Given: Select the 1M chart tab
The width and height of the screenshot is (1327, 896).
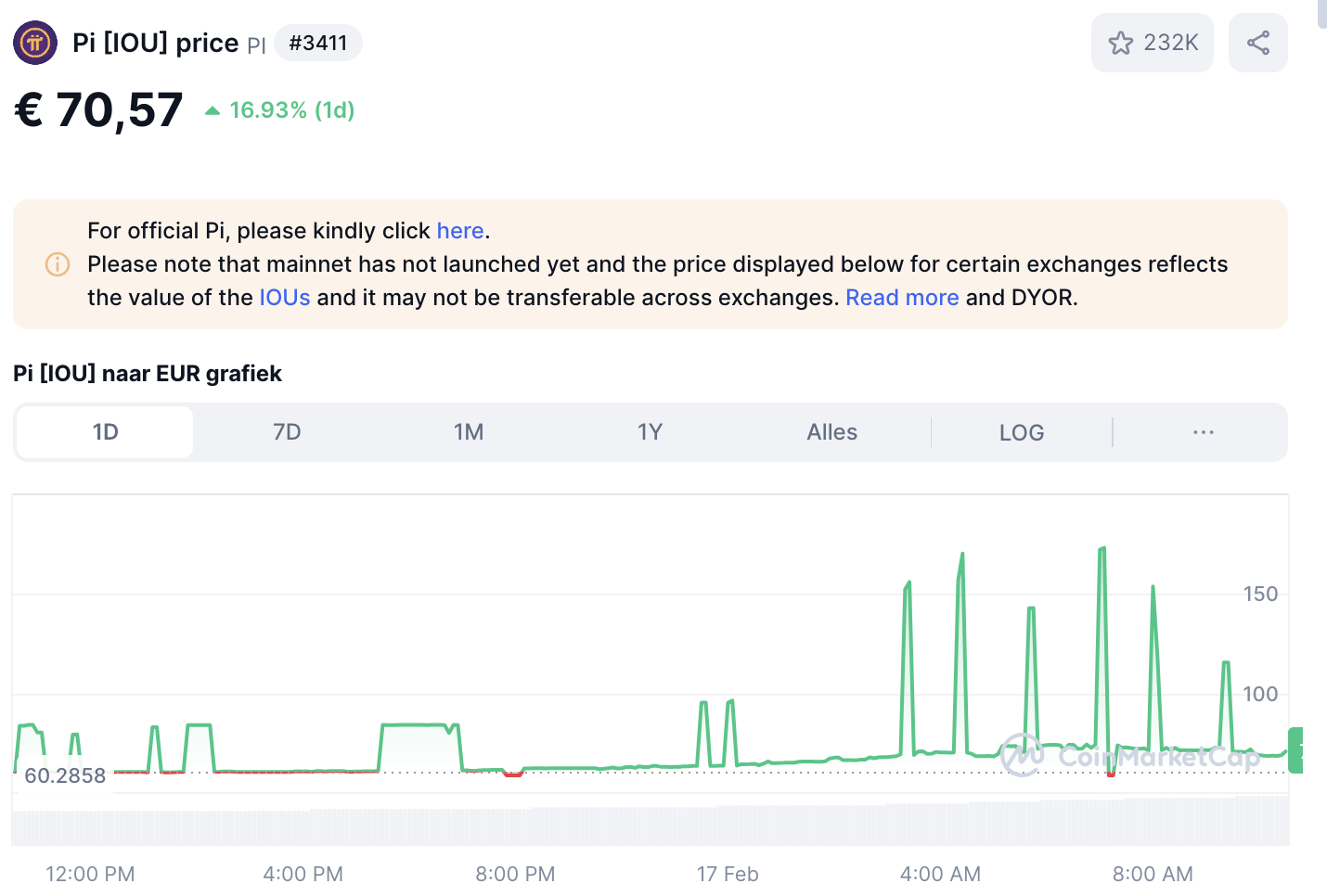Looking at the screenshot, I should [x=469, y=431].
